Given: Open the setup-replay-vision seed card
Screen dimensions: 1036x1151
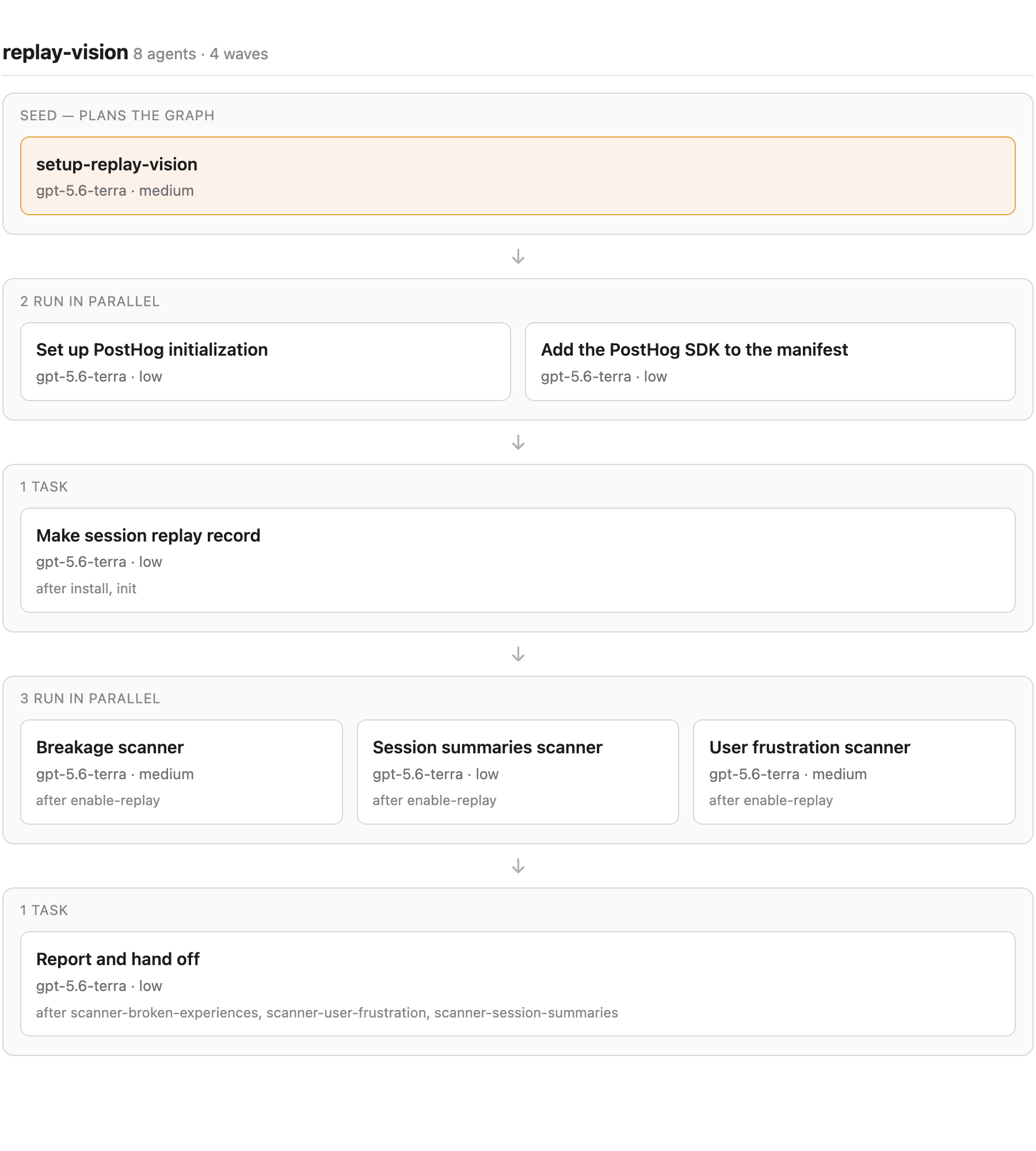Looking at the screenshot, I should pos(518,176).
